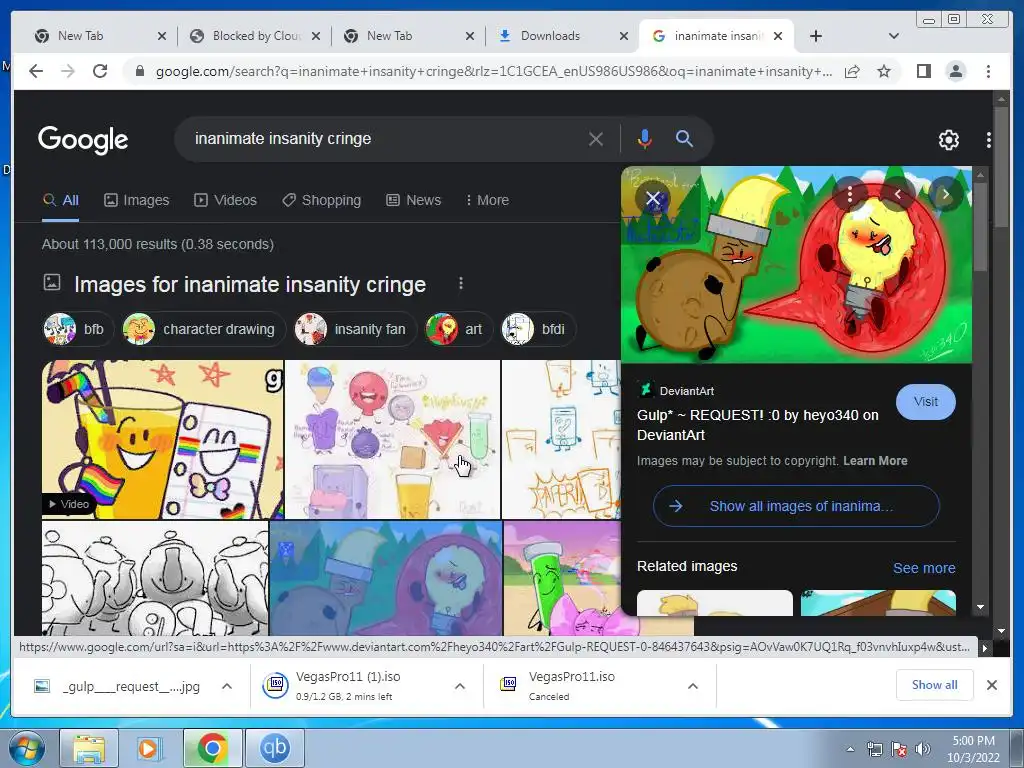Open Gulp REQUEST by heyo340 title link
This screenshot has width=1024, height=768.
click(758, 424)
